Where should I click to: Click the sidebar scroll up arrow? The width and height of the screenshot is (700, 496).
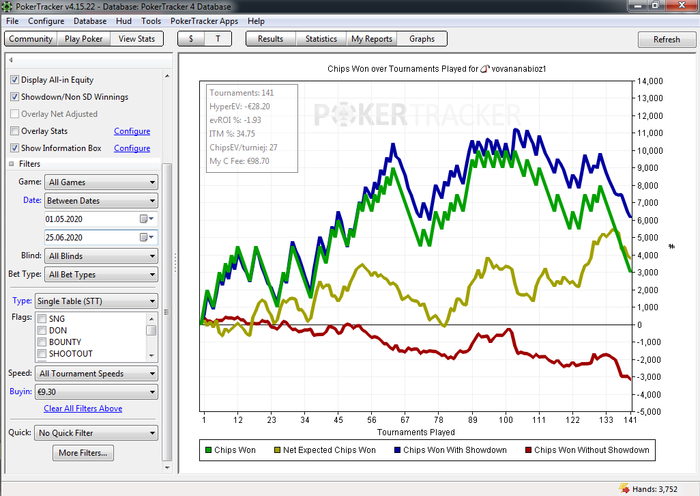point(167,76)
